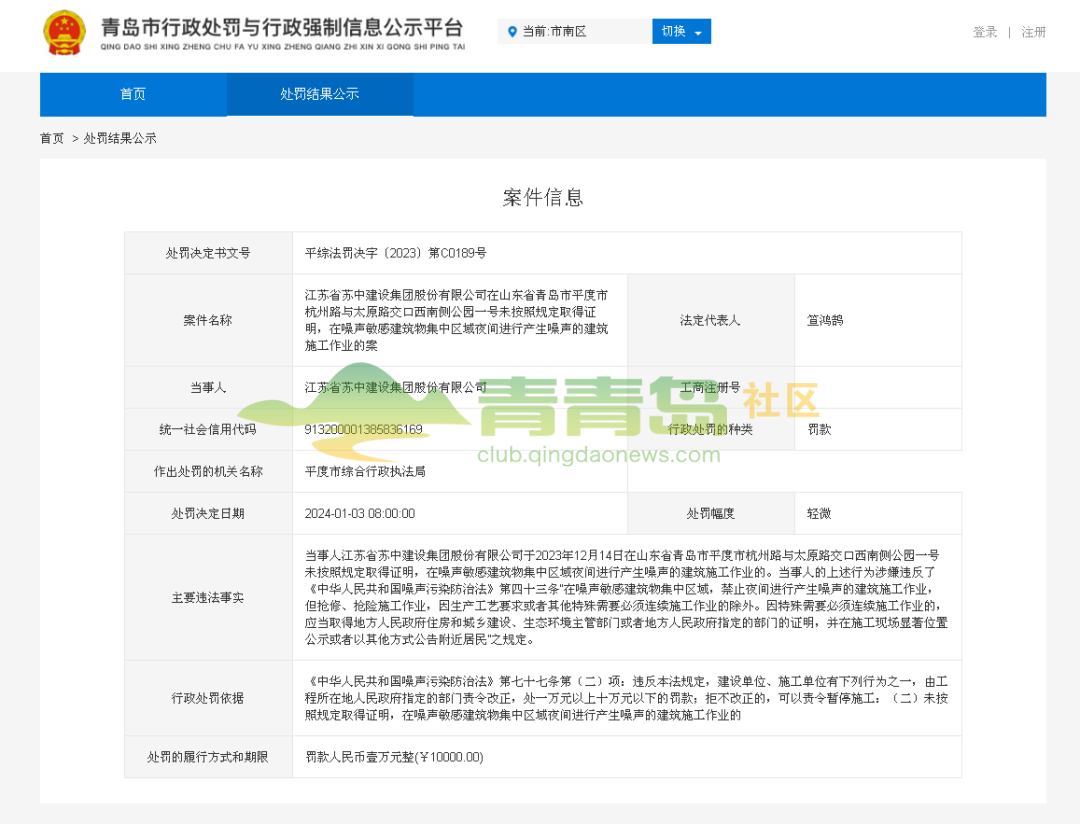Click the current district field 市南区

click(x=574, y=32)
